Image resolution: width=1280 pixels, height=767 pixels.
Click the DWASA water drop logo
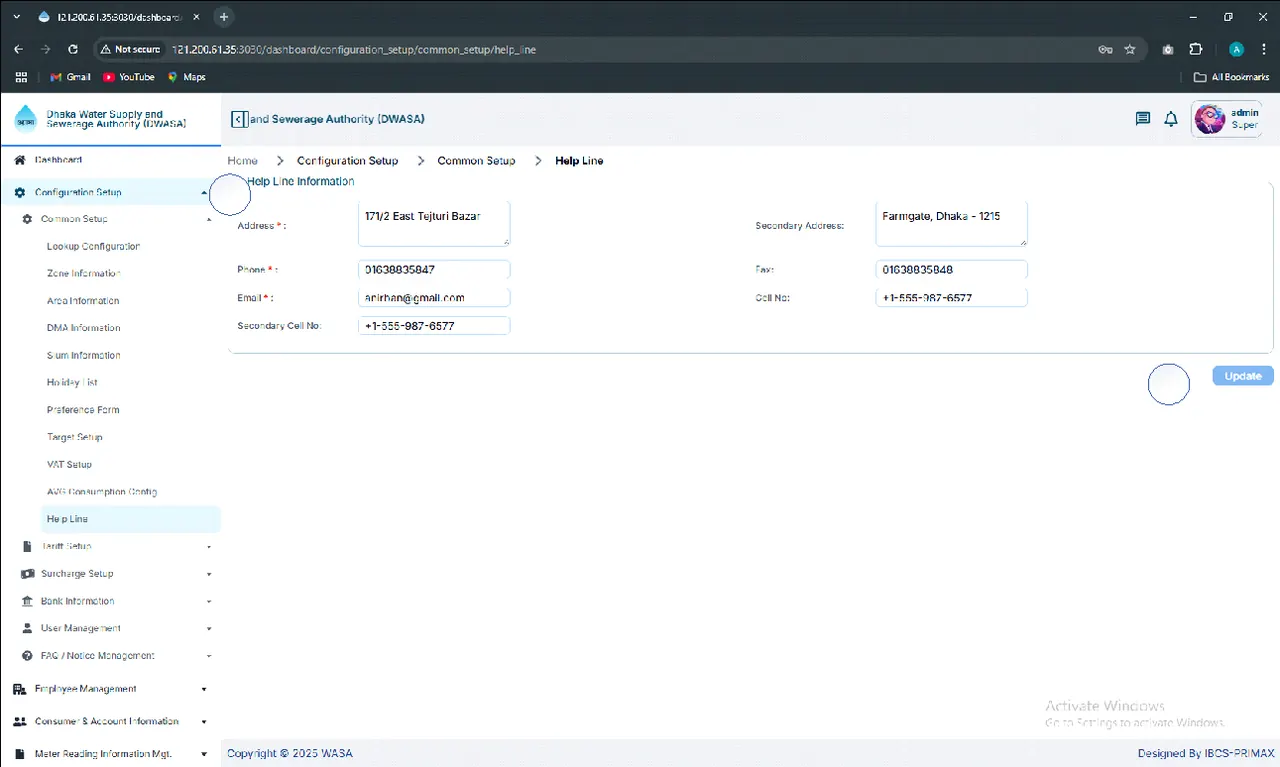25,120
